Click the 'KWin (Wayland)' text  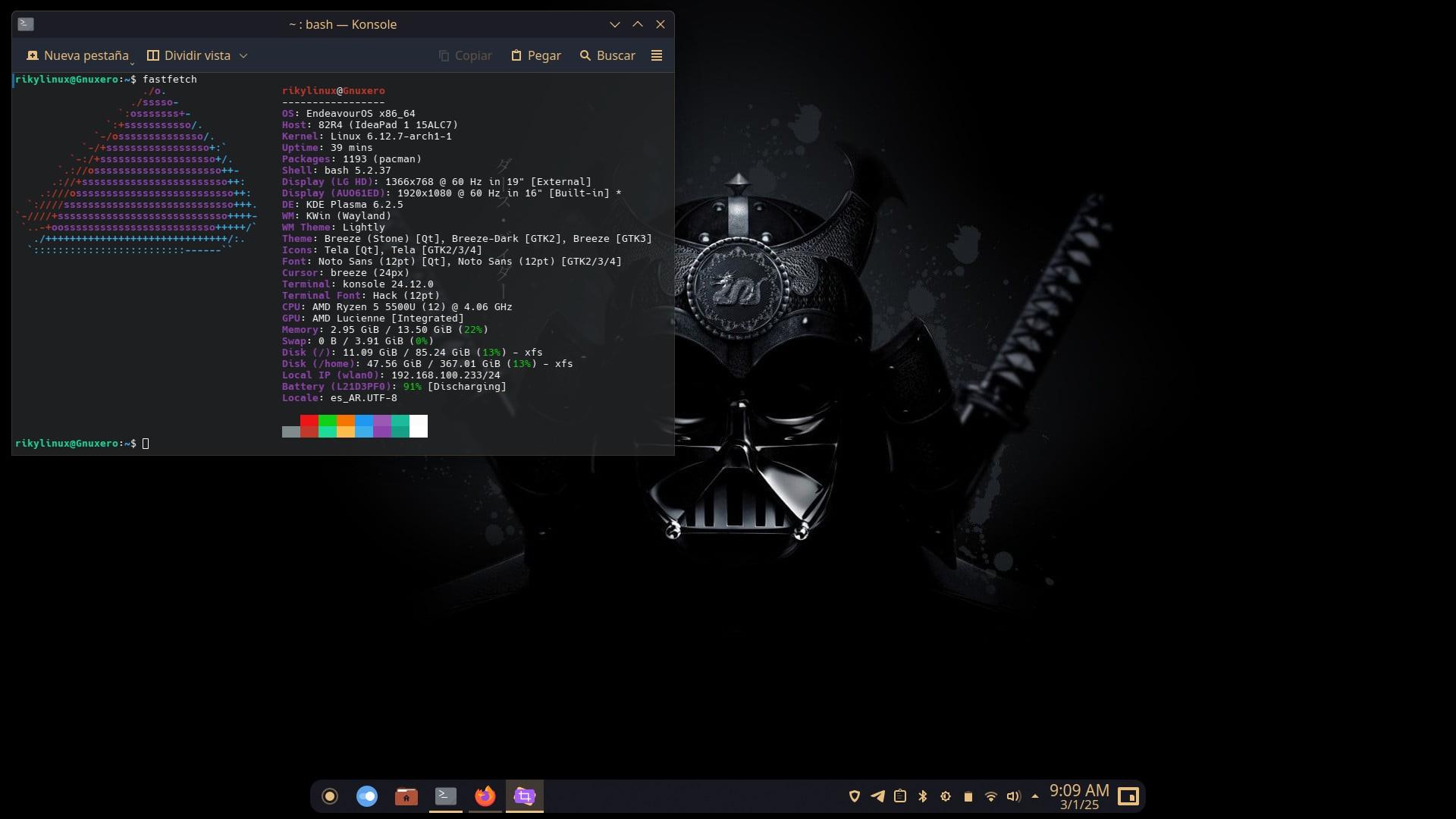(349, 216)
